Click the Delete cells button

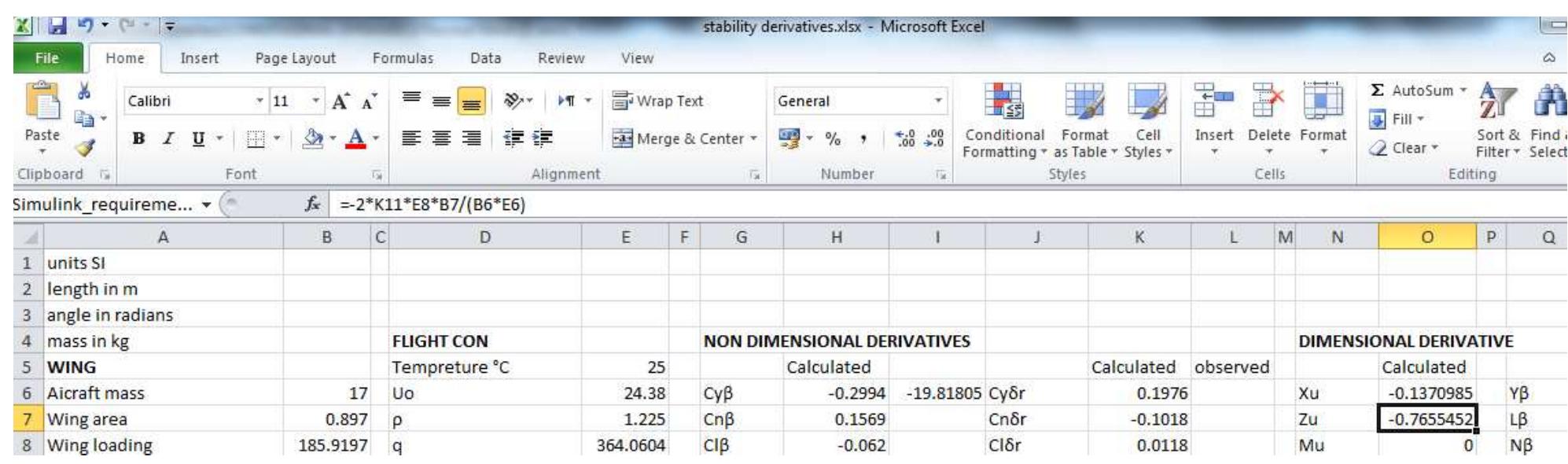(1268, 121)
